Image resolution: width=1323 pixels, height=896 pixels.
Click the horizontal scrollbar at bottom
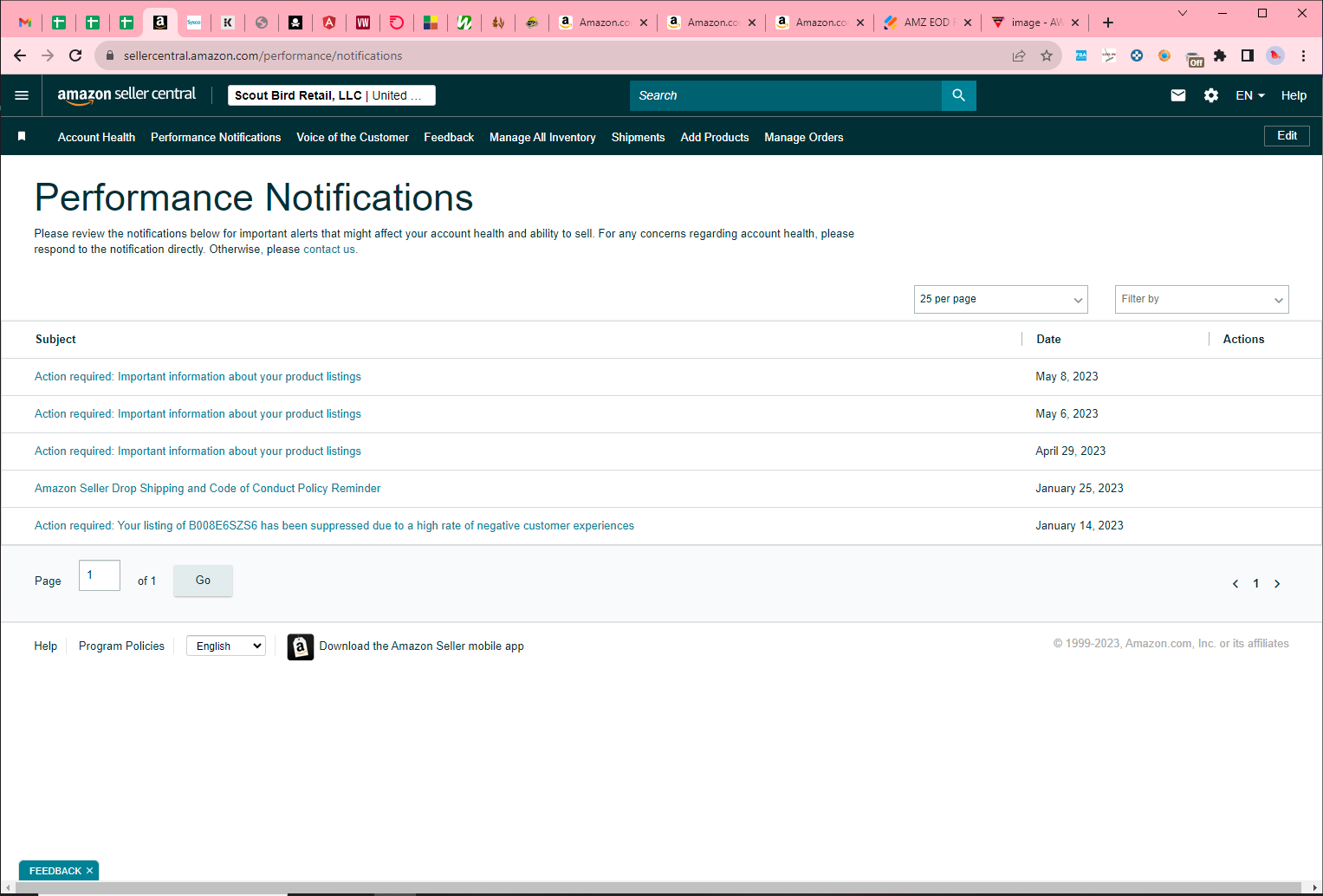coord(657,888)
